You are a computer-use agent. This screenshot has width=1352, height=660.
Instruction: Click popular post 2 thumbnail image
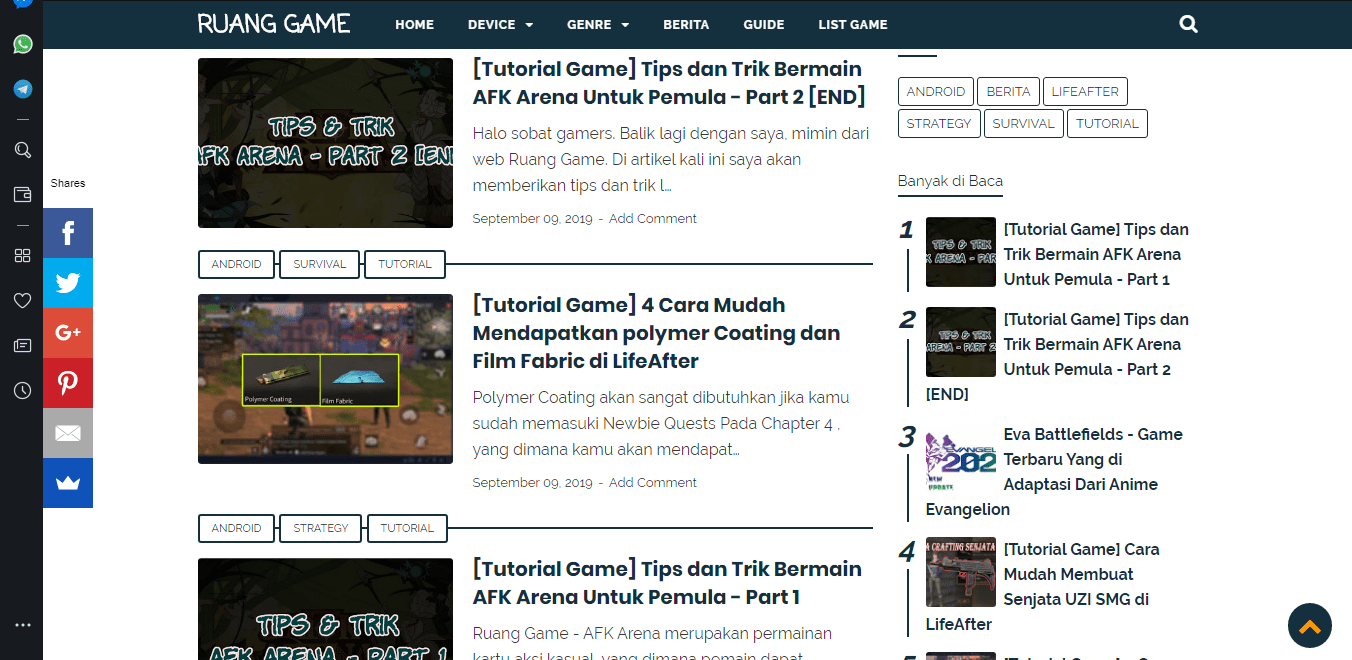pos(961,342)
